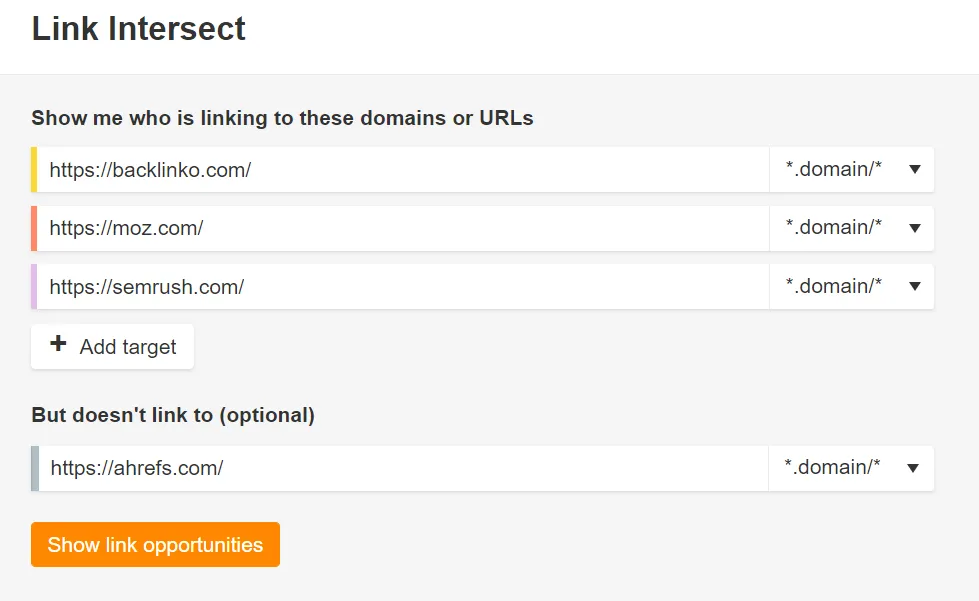Click the dropdown arrow in the moz.com row

(x=914, y=228)
